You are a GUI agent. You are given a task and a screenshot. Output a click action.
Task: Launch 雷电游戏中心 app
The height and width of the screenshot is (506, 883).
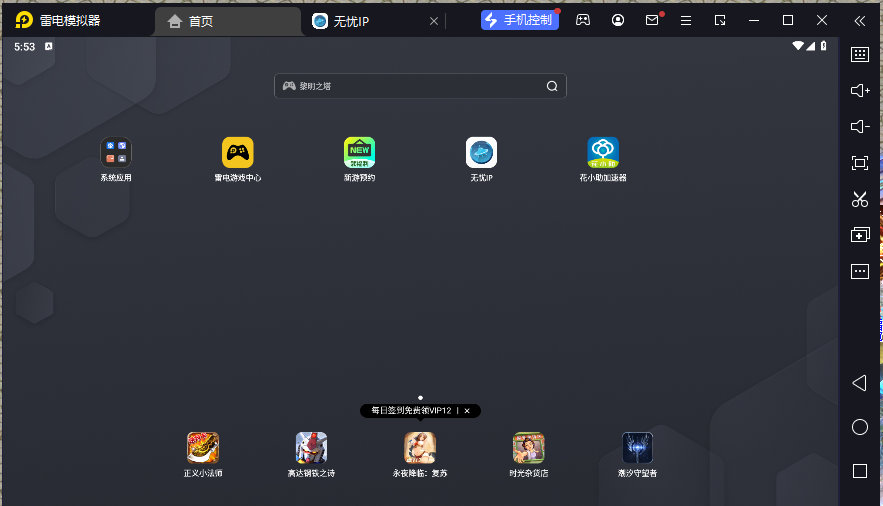tap(238, 153)
